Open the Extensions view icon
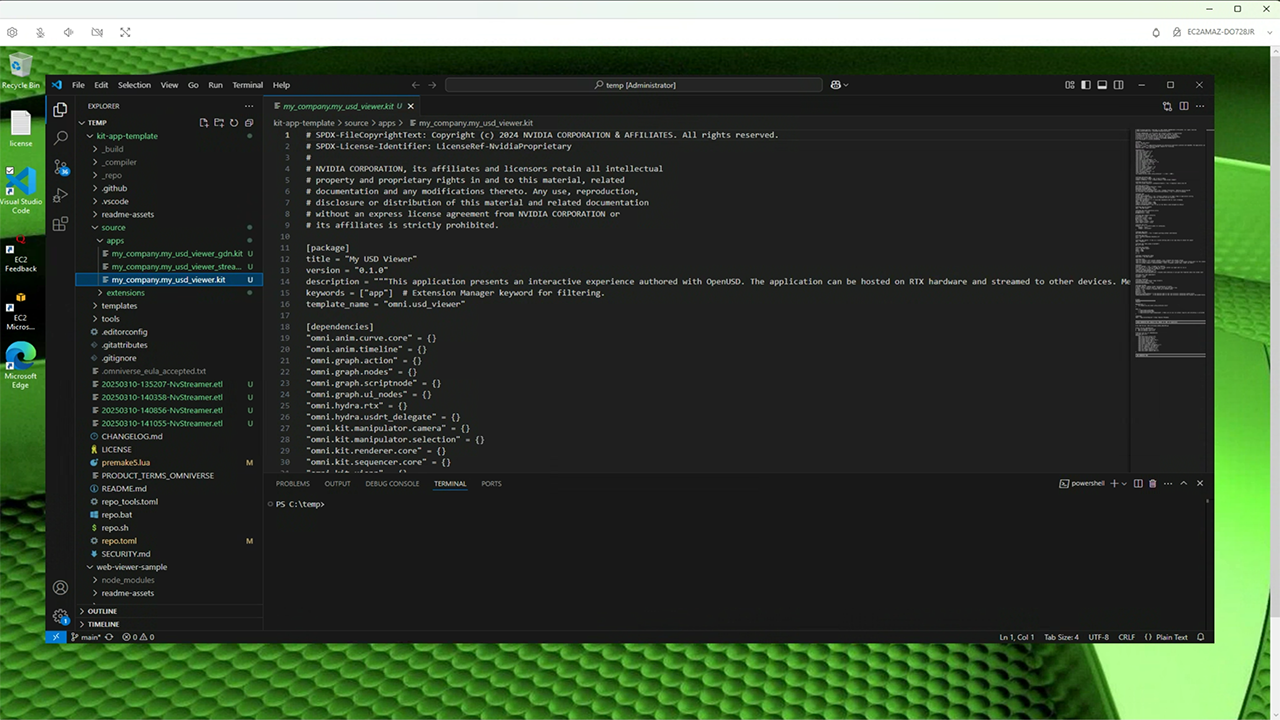The image size is (1280, 720). (61, 224)
